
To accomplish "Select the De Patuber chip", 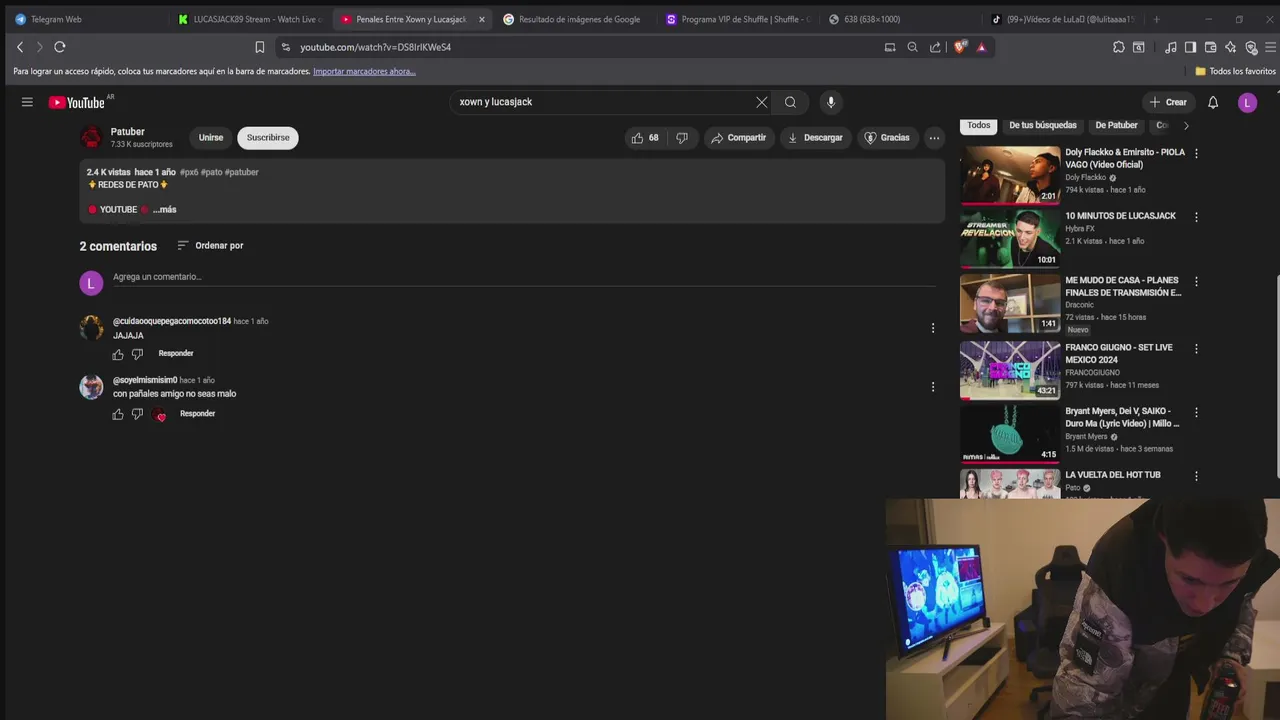I will [x=1116, y=126].
